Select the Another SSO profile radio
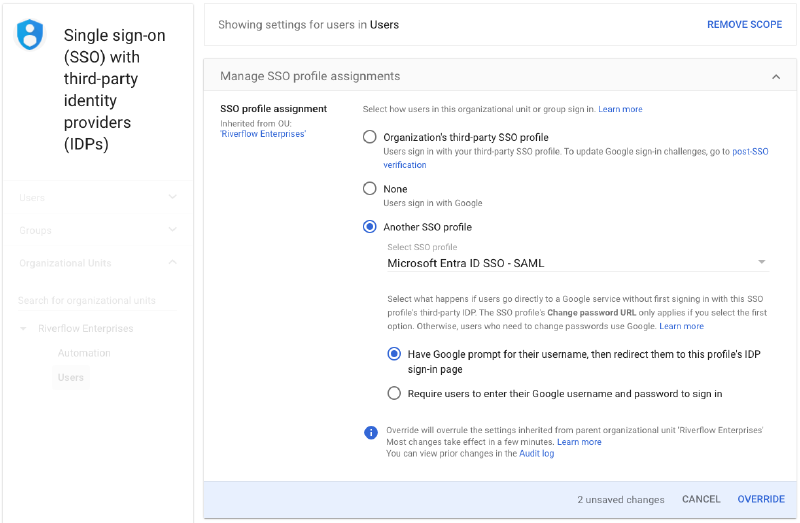Screen dimensions: 800x523 click(x=369, y=227)
